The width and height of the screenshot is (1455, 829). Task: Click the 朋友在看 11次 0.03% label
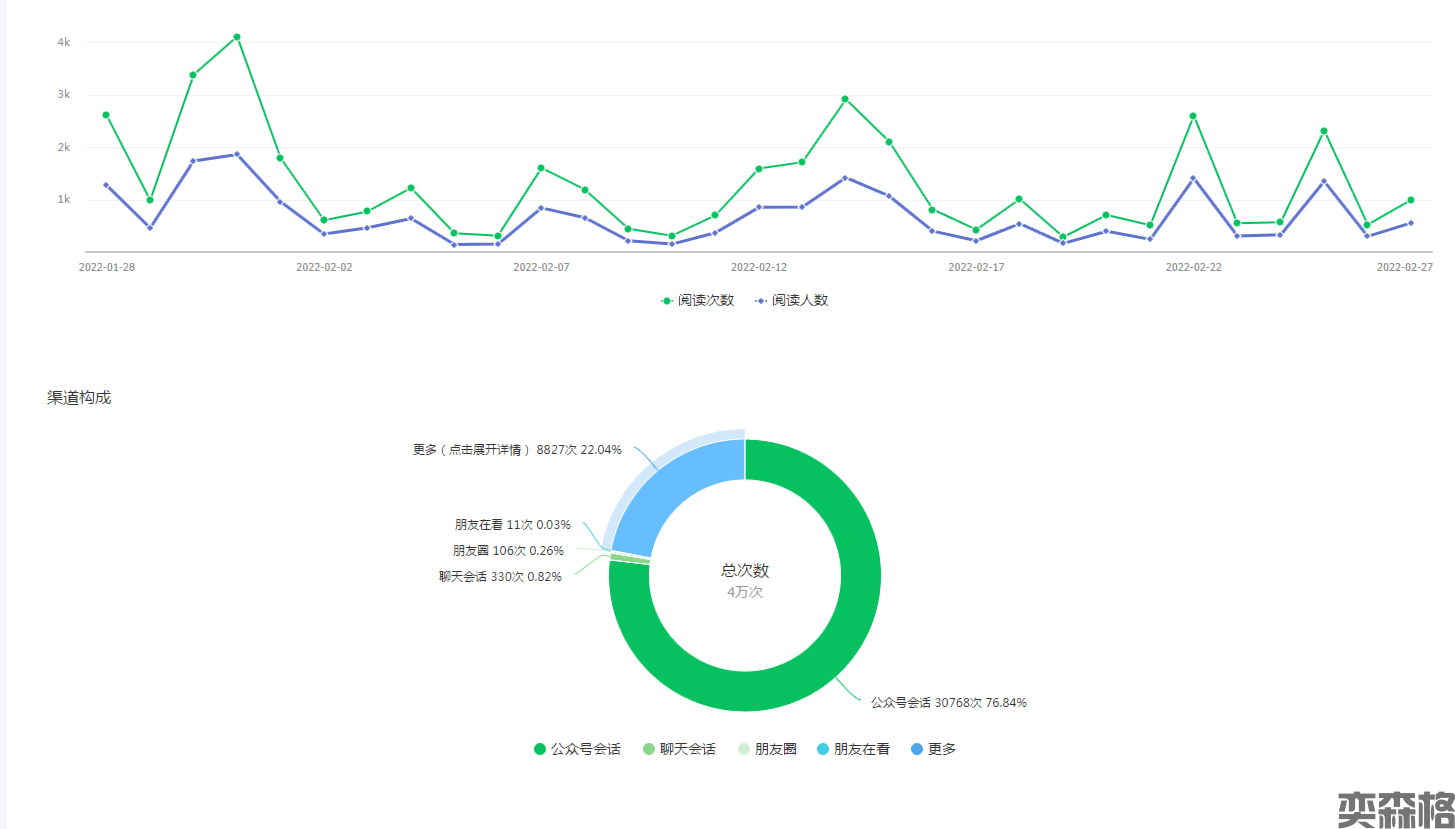click(x=512, y=524)
